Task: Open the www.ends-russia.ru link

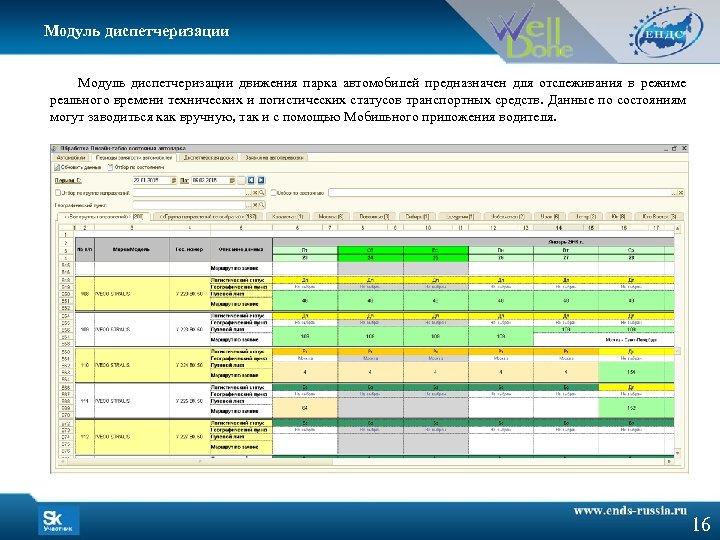Action: point(630,510)
